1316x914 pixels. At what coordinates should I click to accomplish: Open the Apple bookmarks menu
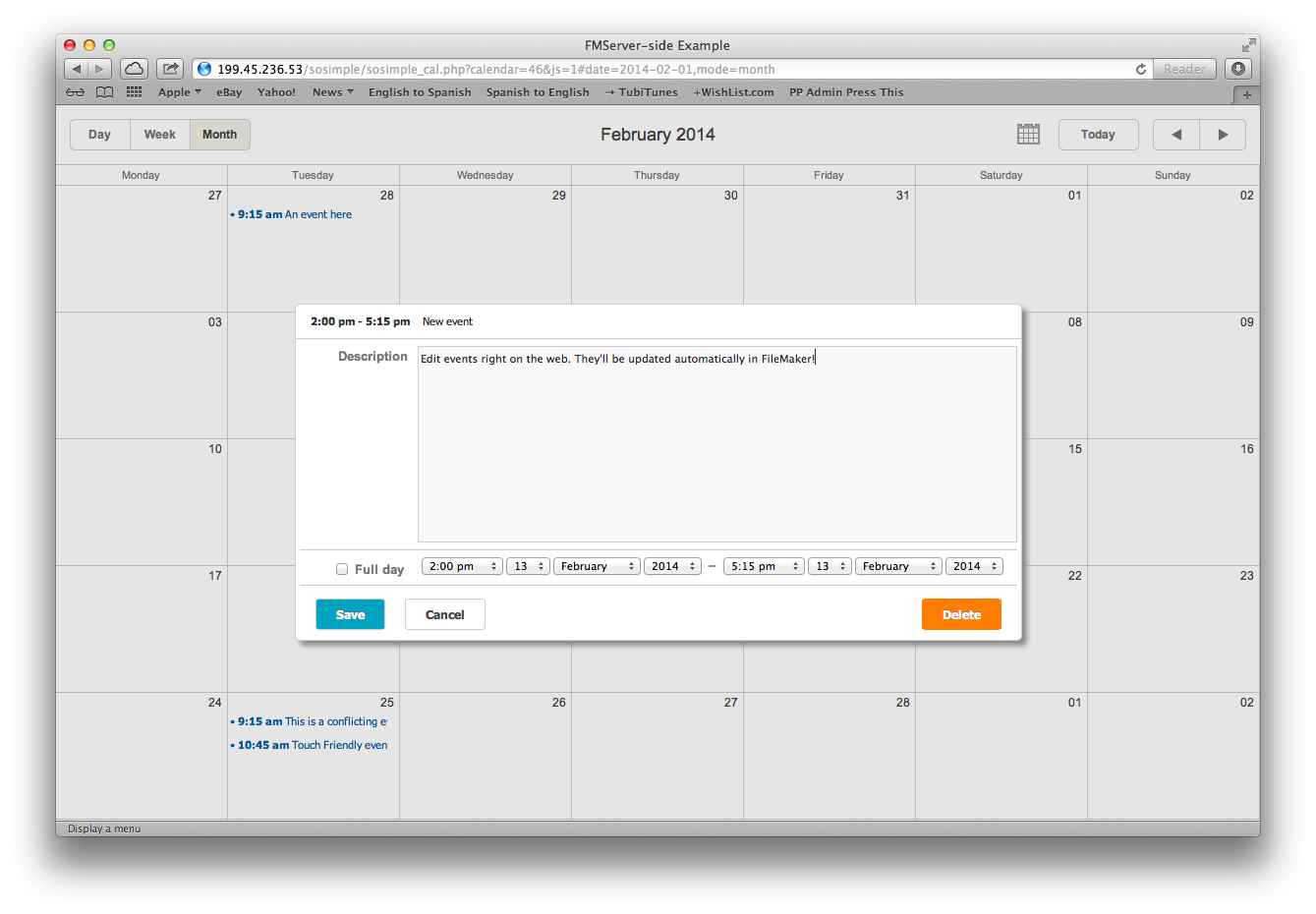pos(179,92)
